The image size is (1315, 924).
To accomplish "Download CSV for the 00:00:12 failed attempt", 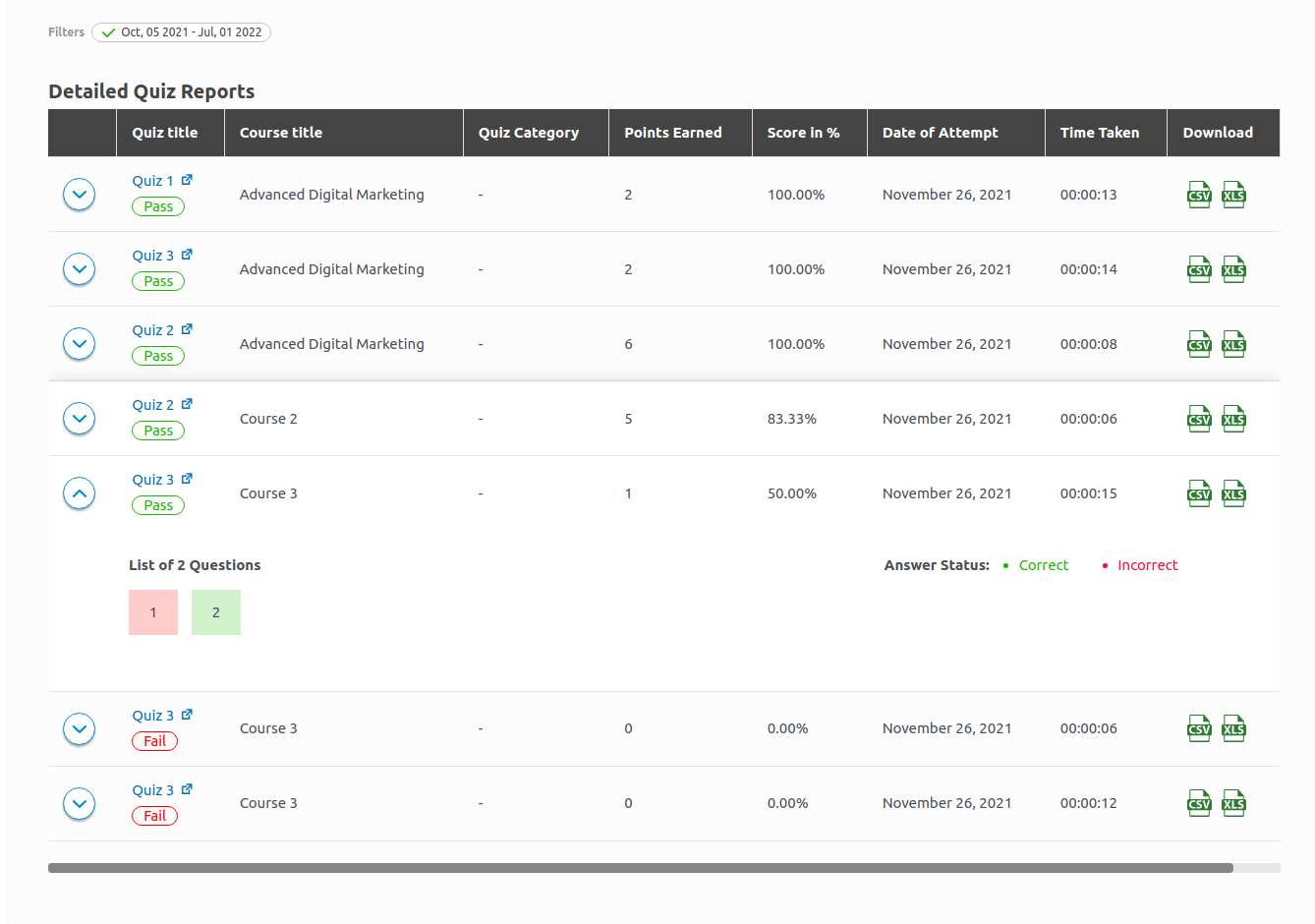I will (1199, 803).
